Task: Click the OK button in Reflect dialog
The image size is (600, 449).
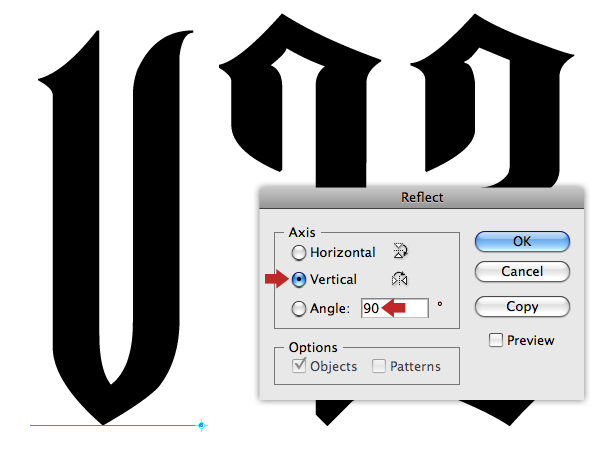Action: click(x=522, y=241)
